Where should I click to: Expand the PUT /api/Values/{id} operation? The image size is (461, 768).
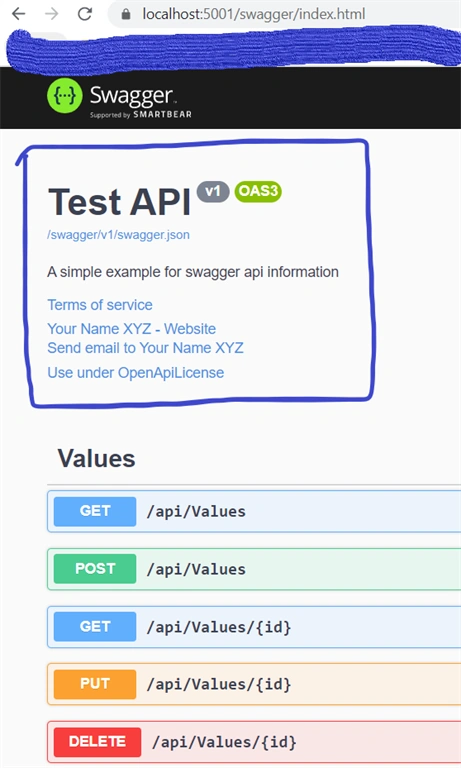pos(254,684)
